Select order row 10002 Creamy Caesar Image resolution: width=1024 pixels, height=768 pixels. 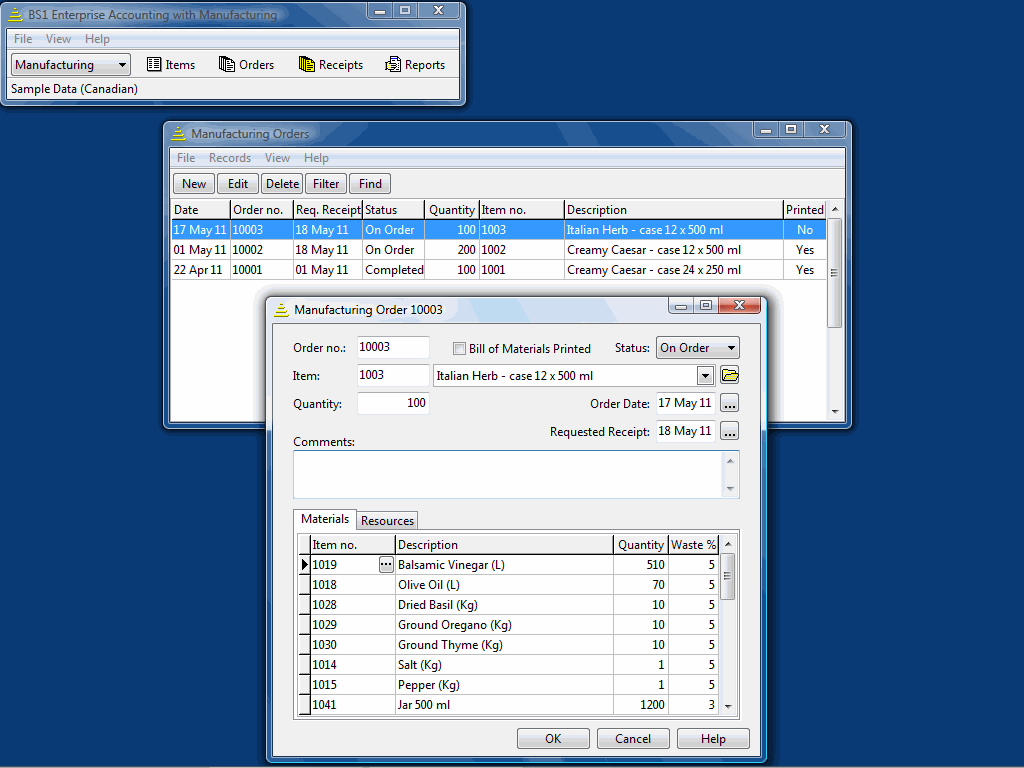coord(498,250)
